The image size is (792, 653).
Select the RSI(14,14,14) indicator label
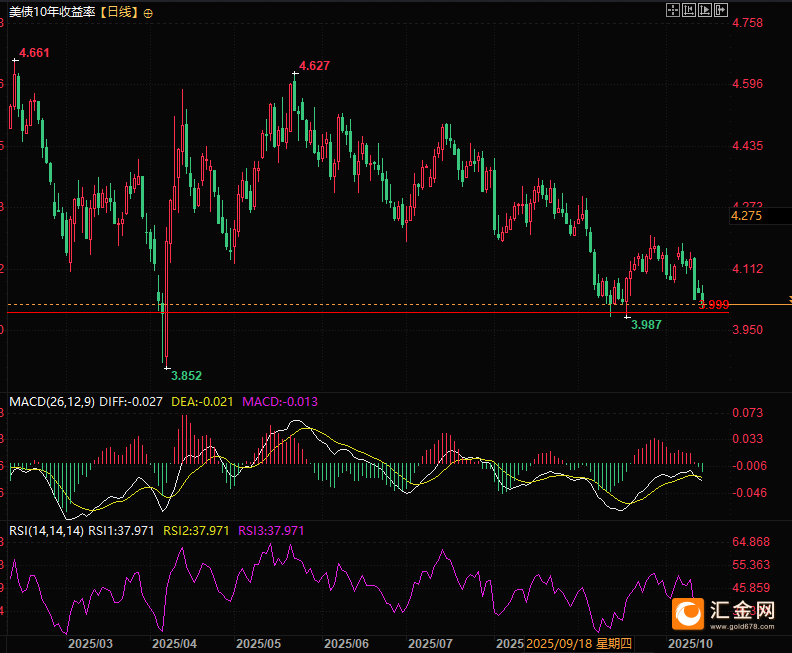[x=46, y=531]
